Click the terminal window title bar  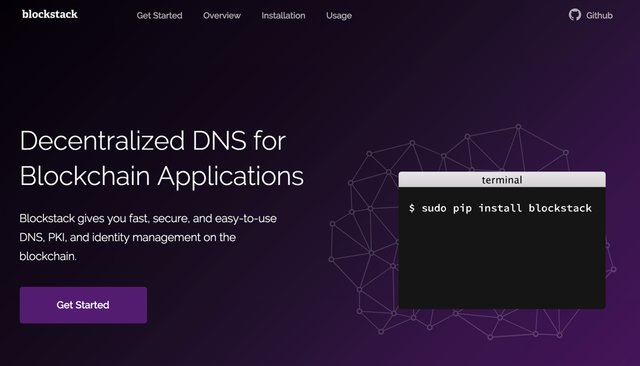pyautogui.click(x=502, y=180)
